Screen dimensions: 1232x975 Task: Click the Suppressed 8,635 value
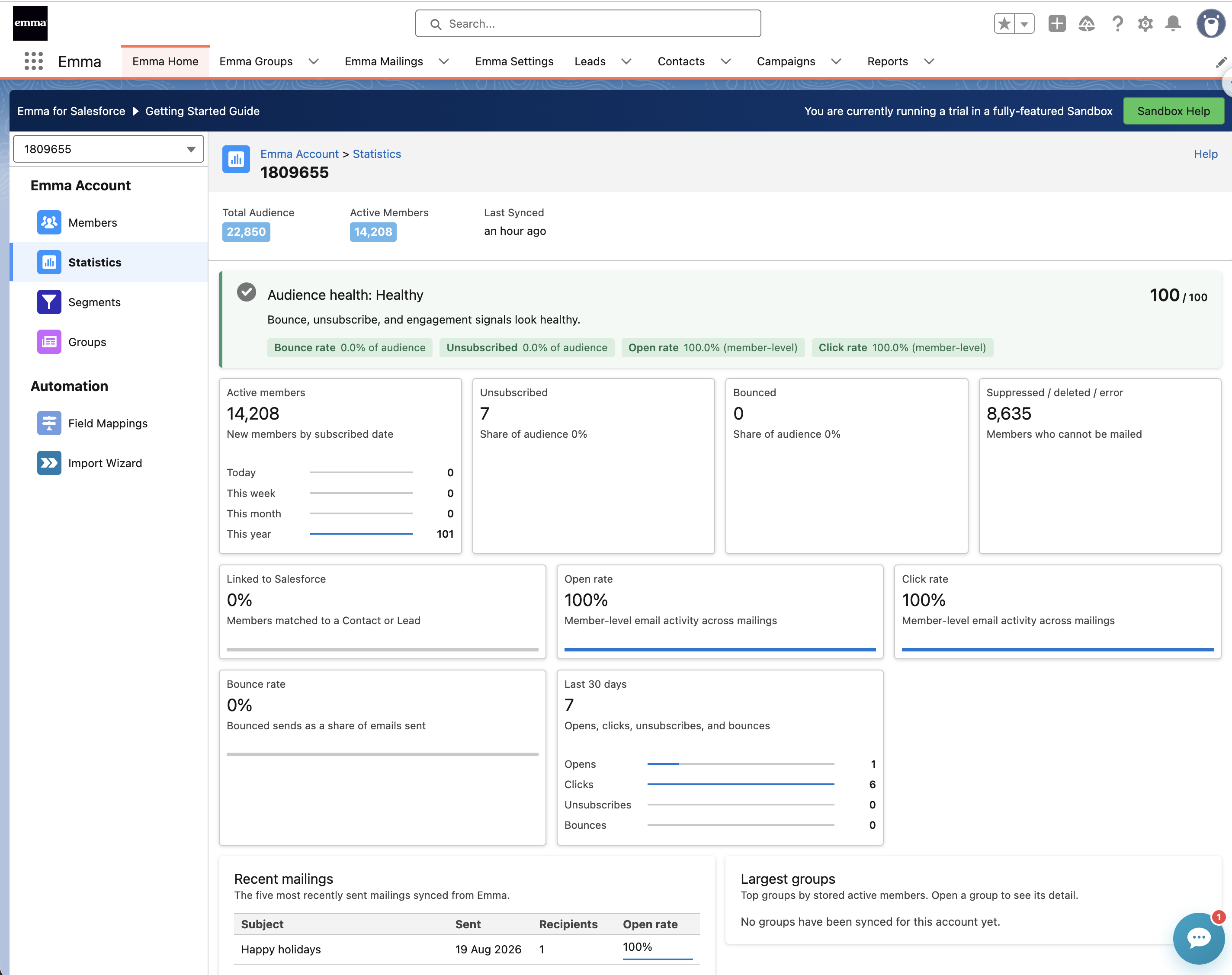[1008, 413]
